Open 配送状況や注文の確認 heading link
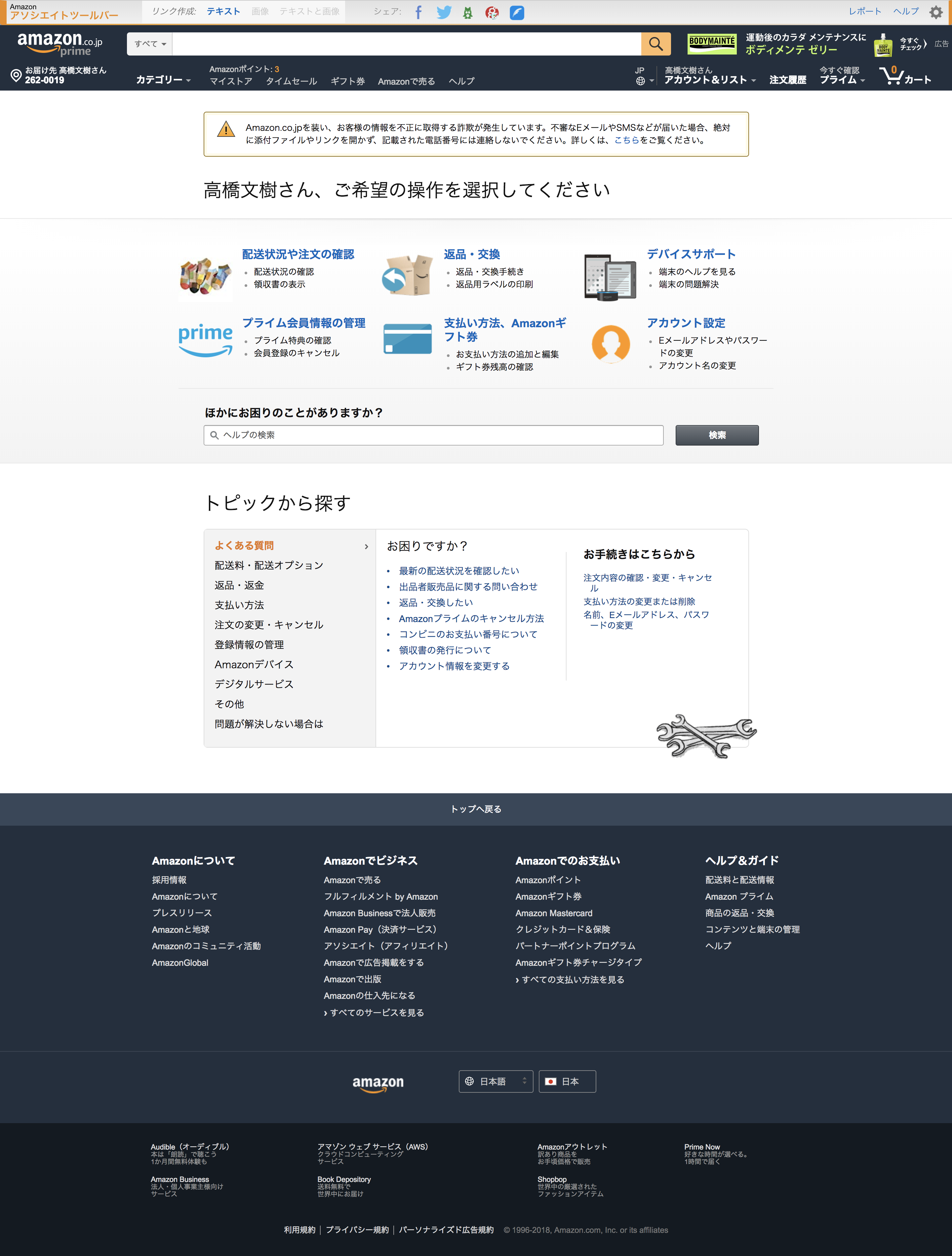The height and width of the screenshot is (1256, 952). (x=298, y=254)
